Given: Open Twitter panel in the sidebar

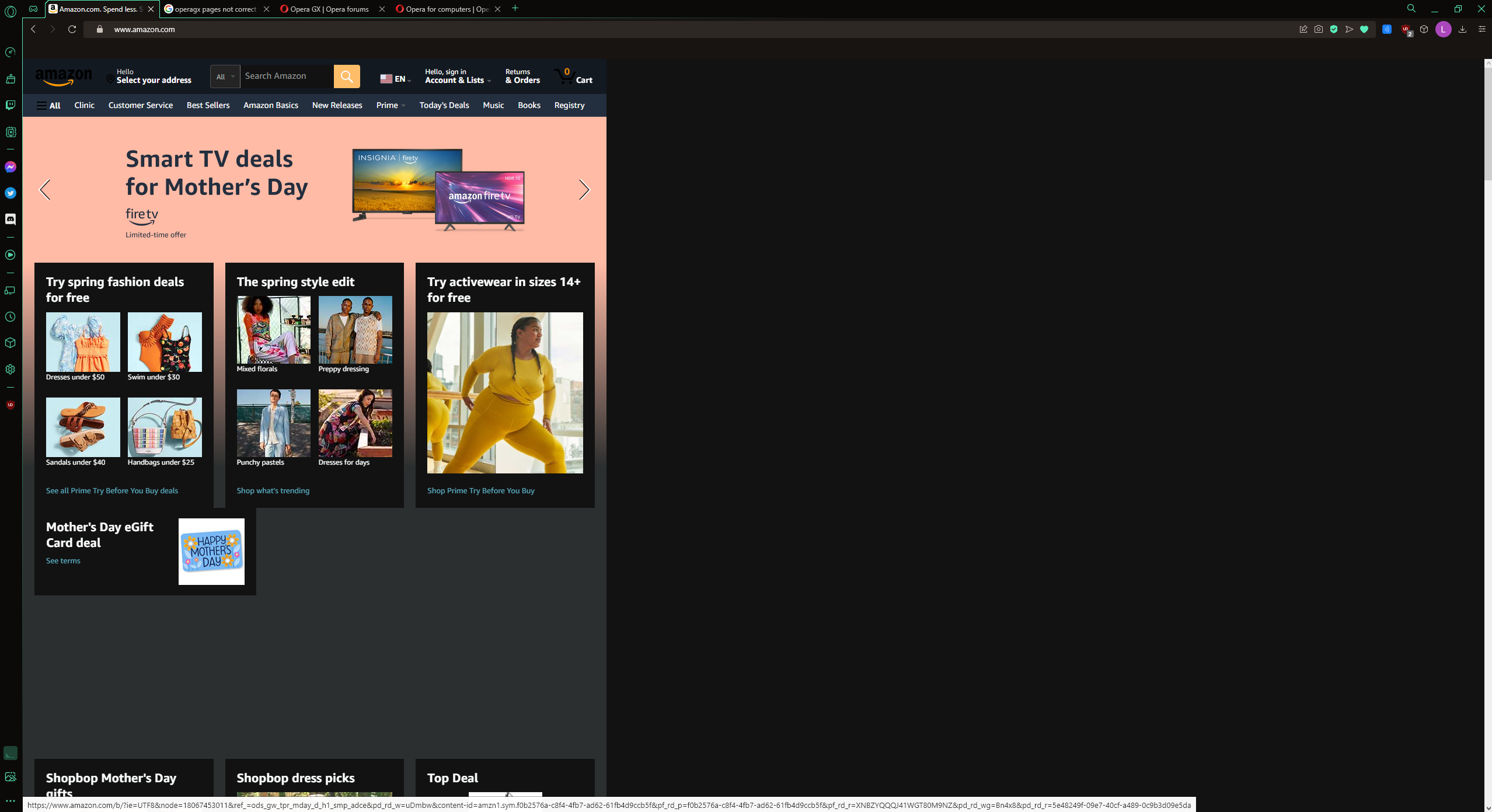Looking at the screenshot, I should coord(11,193).
